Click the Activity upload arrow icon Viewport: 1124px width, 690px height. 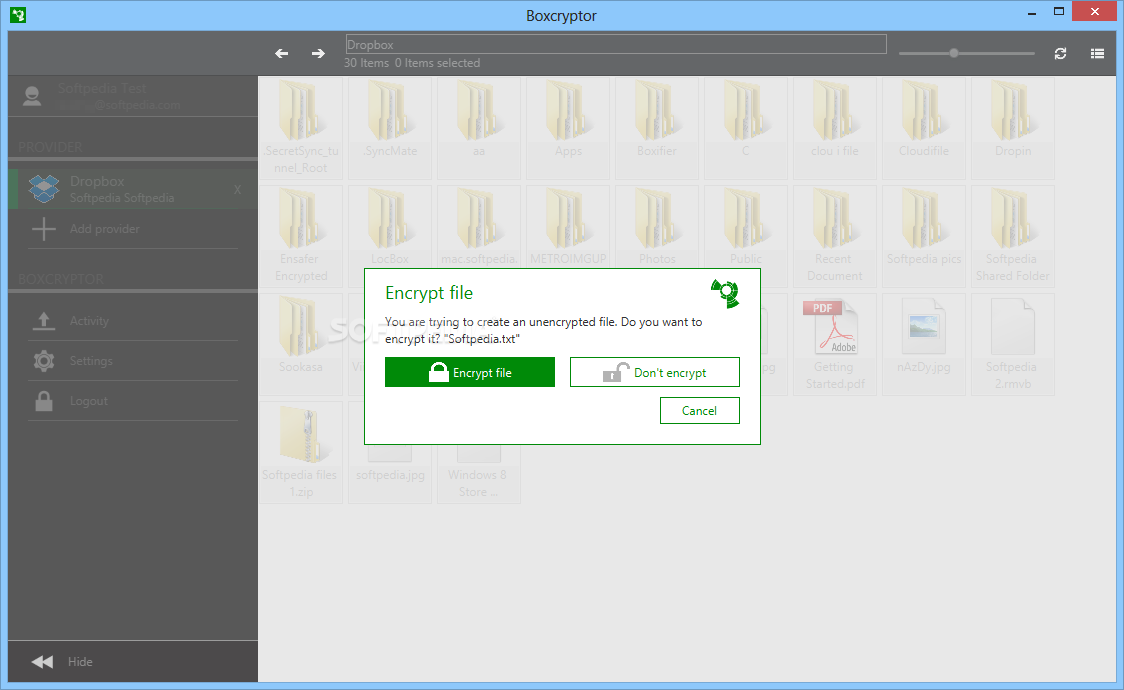(44, 321)
